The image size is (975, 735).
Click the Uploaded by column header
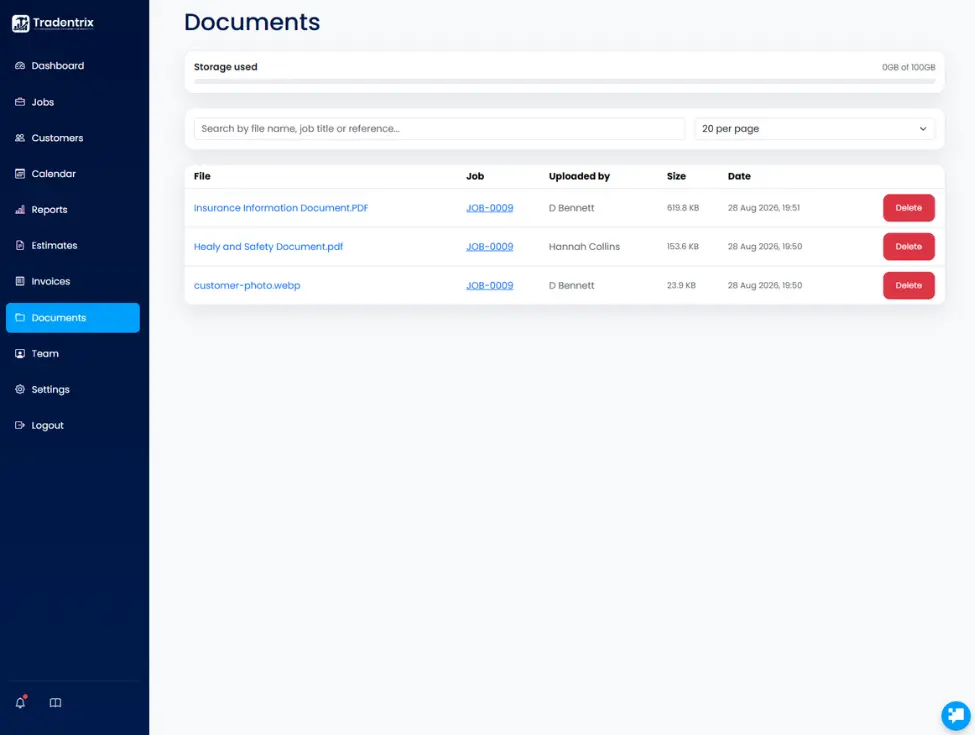[x=579, y=176]
